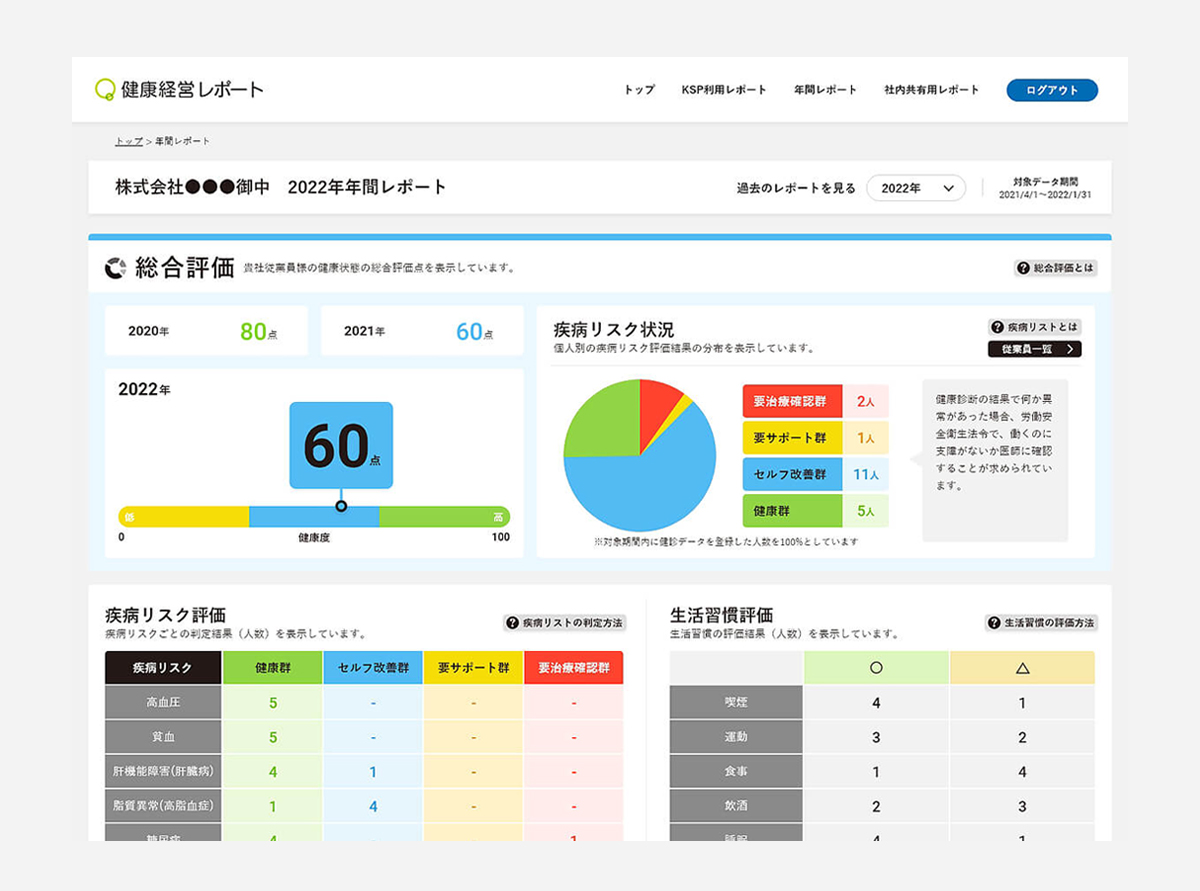Select the red 要治療確認群 legend label
This screenshot has height=891, width=1200.
pyautogui.click(x=793, y=401)
